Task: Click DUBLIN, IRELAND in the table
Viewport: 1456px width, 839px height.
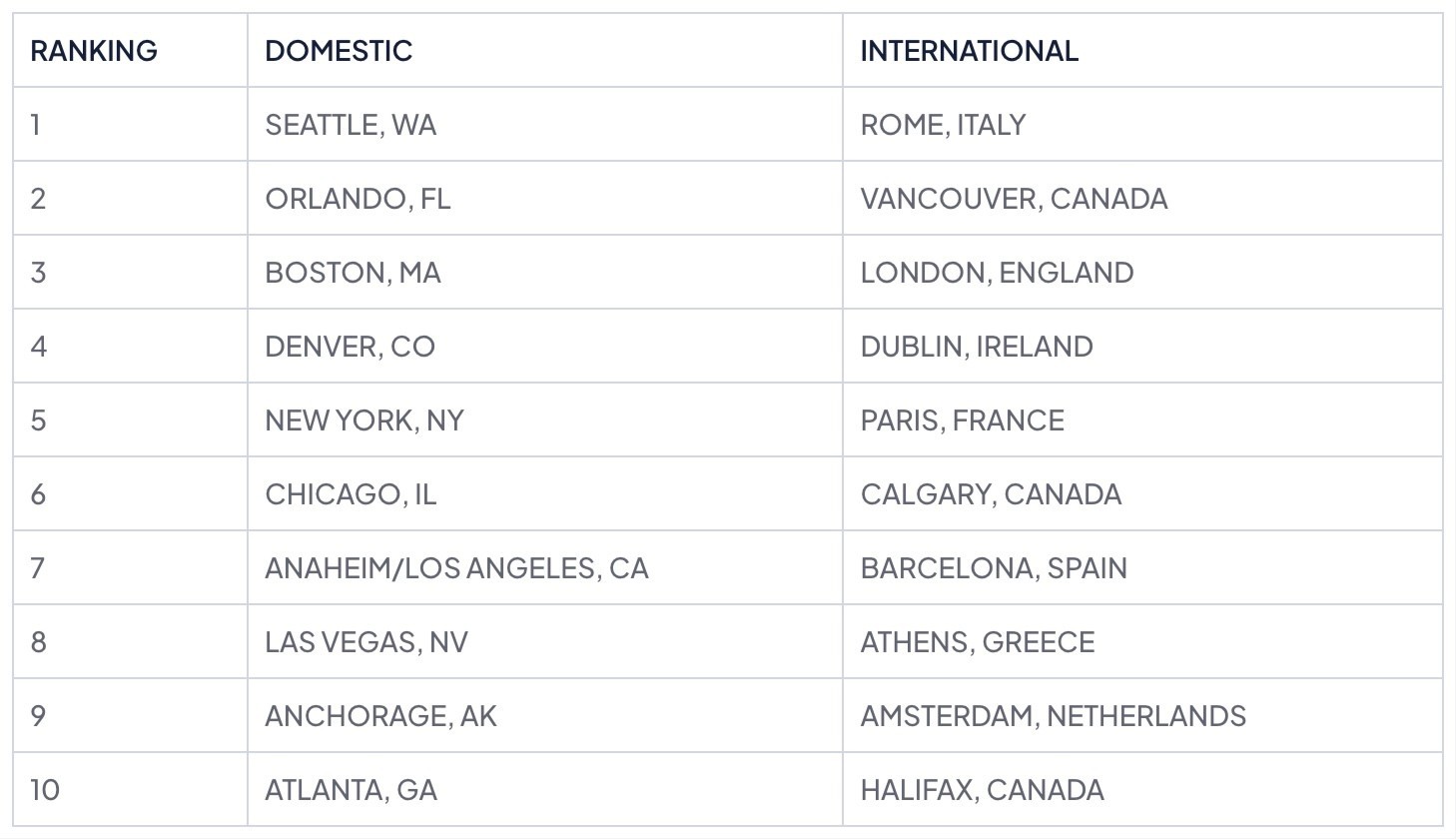Action: point(977,347)
